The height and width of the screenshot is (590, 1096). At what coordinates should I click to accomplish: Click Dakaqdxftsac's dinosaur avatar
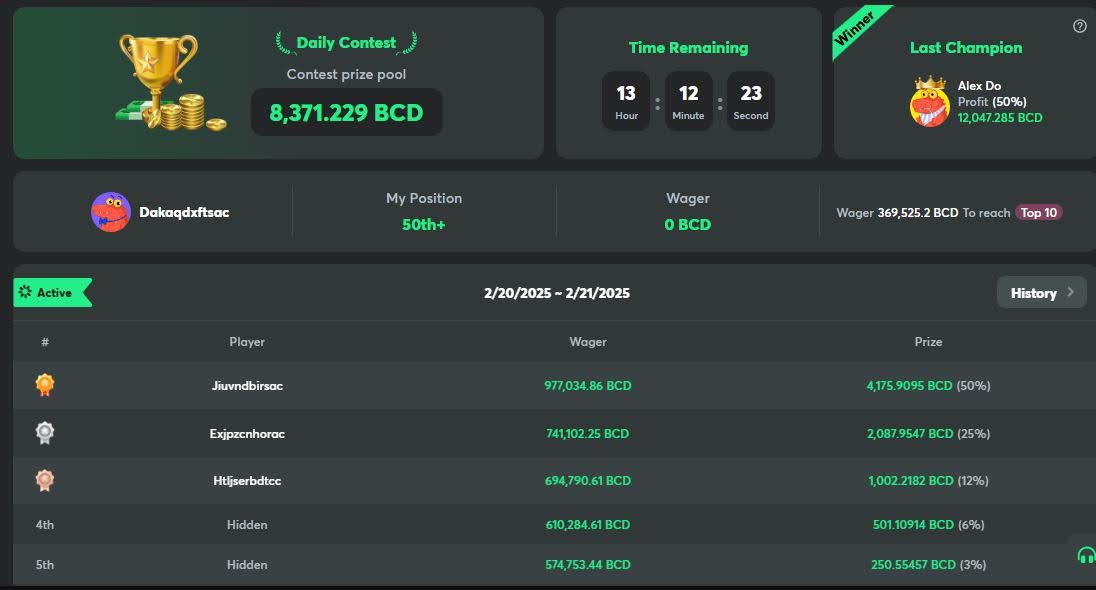[111, 212]
